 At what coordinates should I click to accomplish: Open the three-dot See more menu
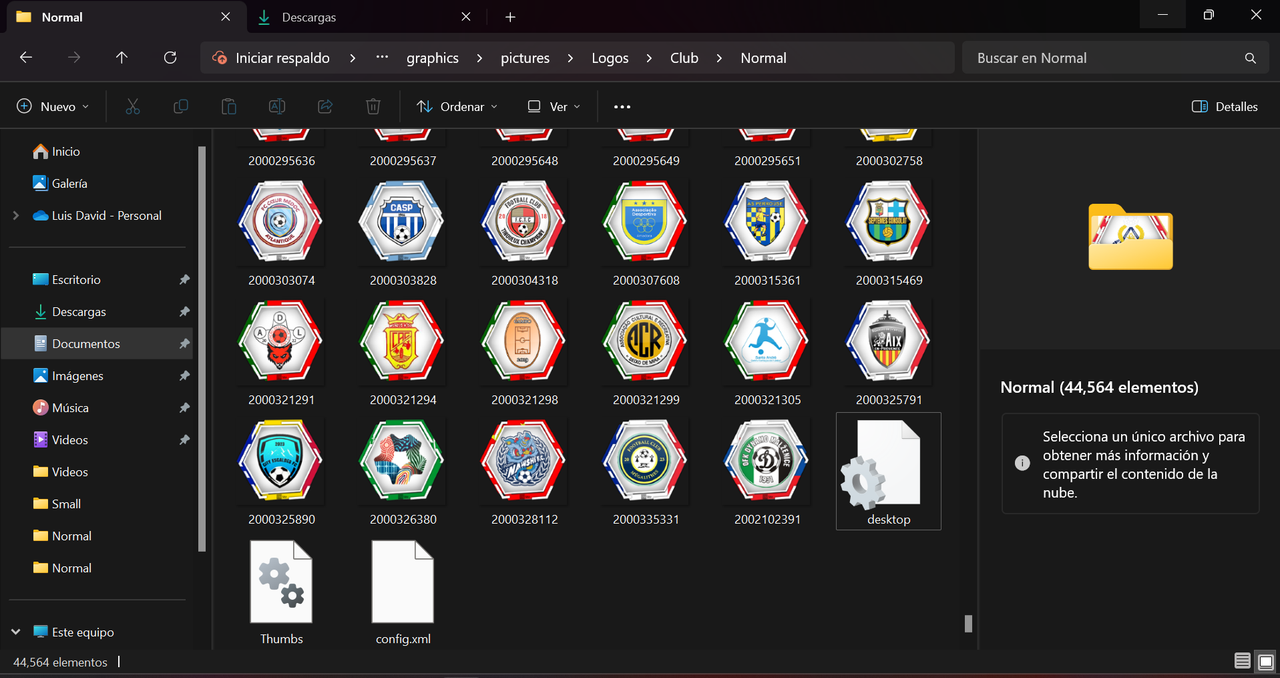[x=622, y=106]
